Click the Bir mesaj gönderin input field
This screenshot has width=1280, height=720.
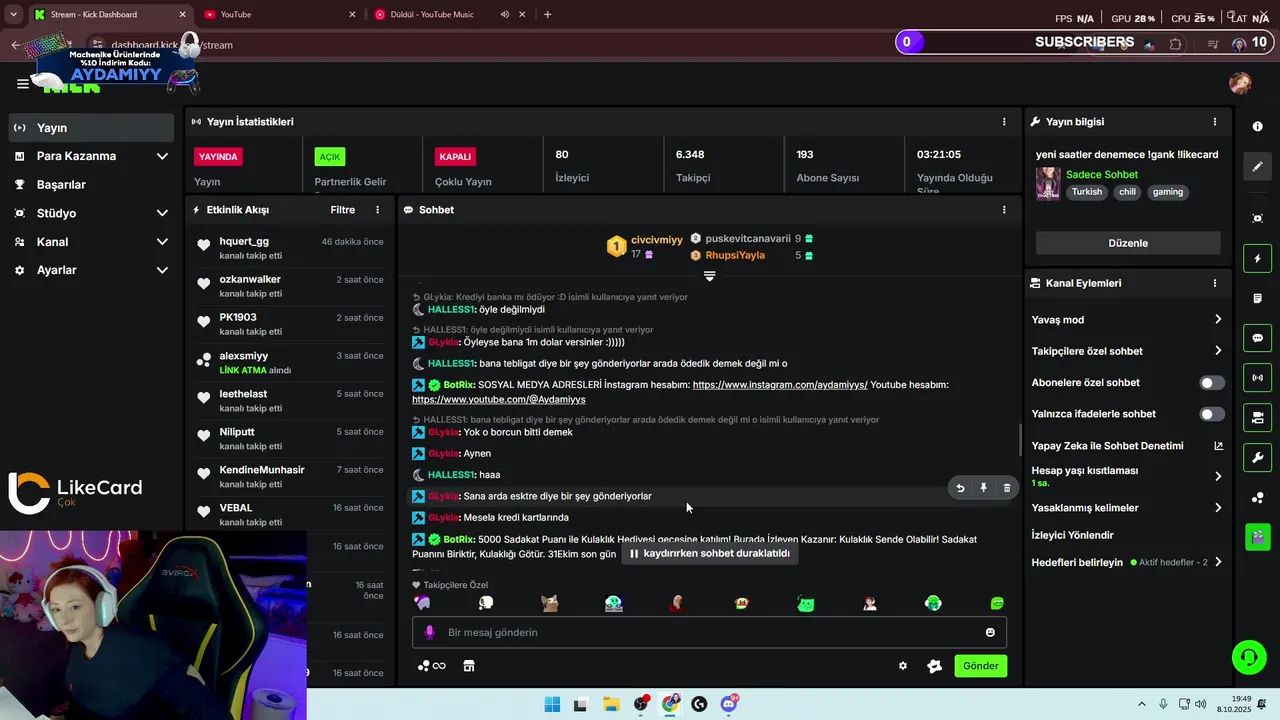tap(709, 632)
